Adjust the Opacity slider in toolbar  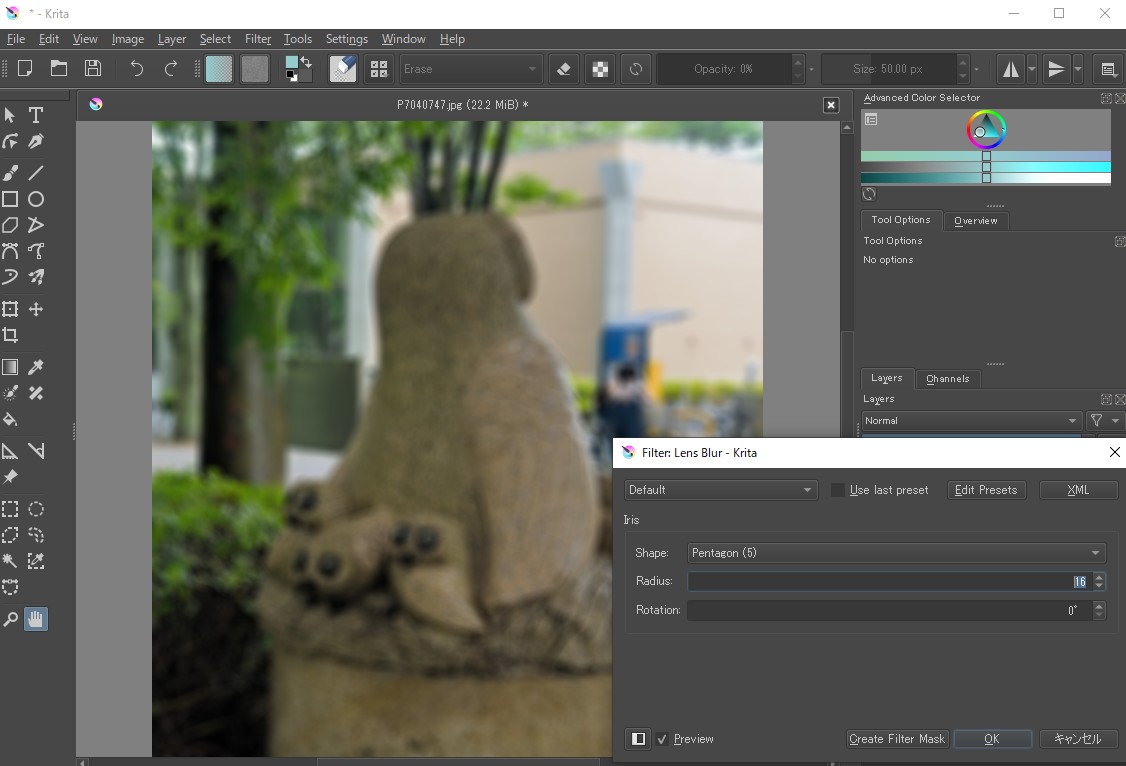pyautogui.click(x=724, y=69)
